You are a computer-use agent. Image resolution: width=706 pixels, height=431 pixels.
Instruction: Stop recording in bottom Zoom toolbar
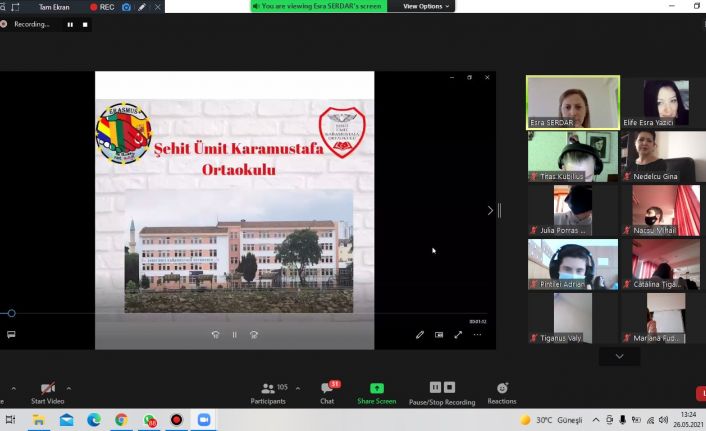click(449, 387)
